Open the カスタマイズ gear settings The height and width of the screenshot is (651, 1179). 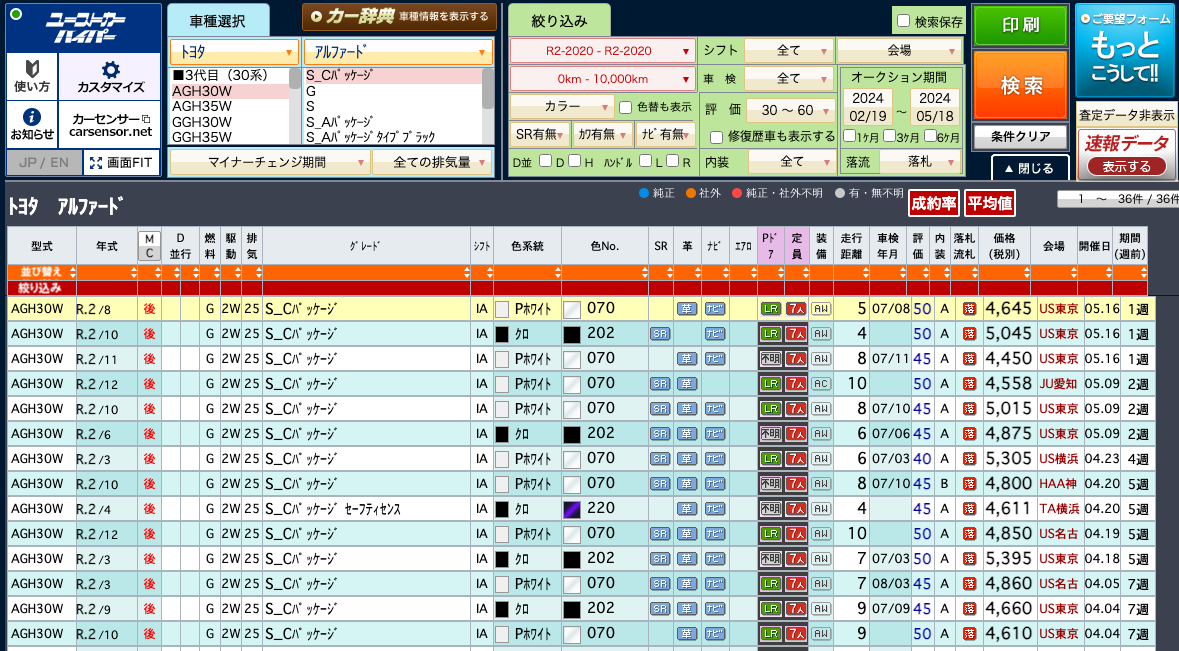tap(110, 76)
